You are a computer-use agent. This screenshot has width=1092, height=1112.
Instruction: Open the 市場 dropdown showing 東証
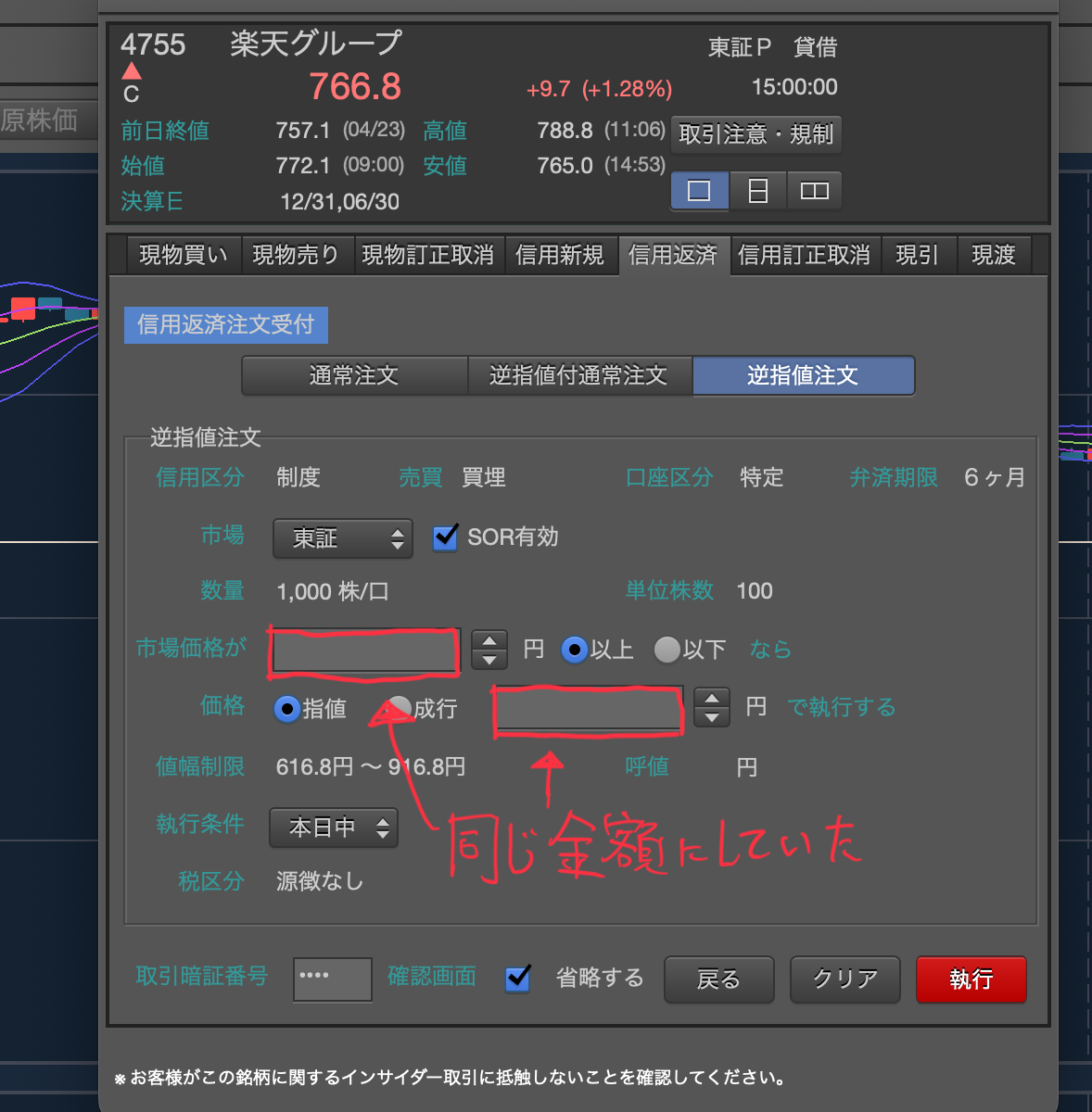[343, 538]
